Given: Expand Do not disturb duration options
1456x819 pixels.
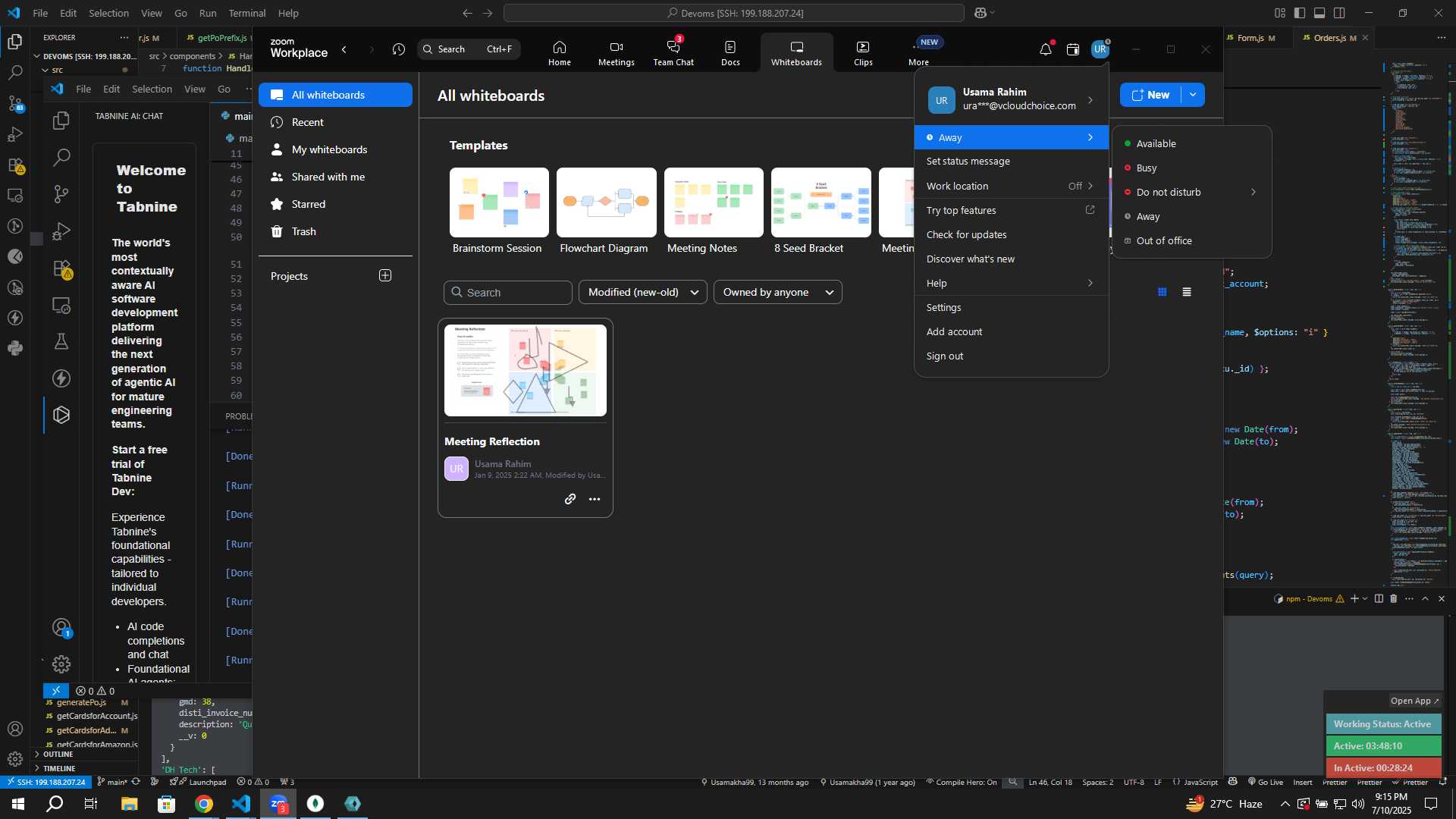Looking at the screenshot, I should coord(1191,192).
